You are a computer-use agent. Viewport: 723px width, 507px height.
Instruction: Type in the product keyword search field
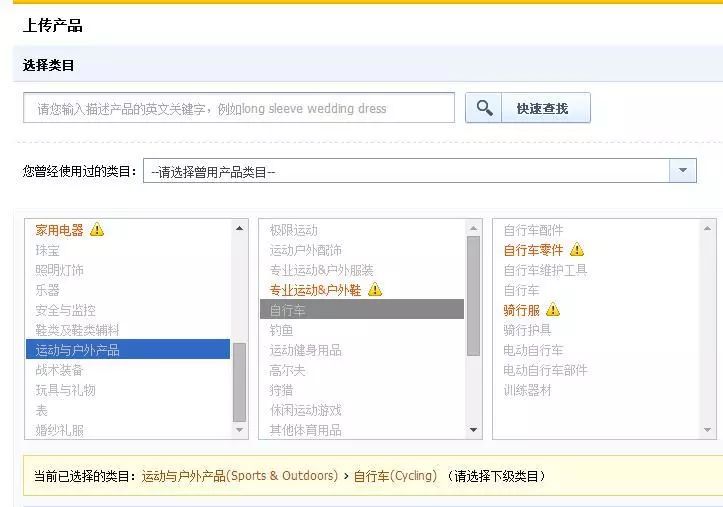238,108
